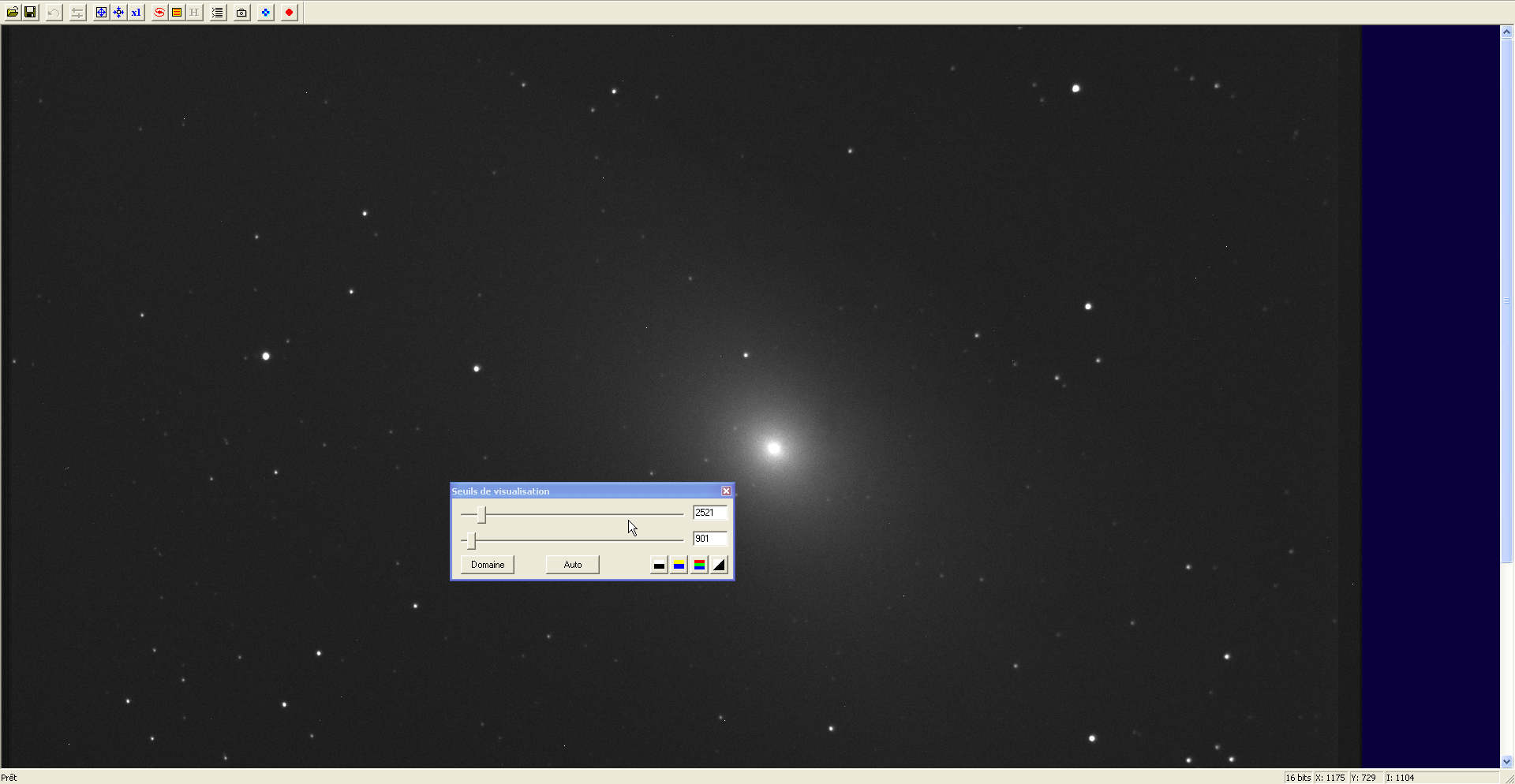Screen dimensions: 1515x784
Task: Click the camera acquisition icon
Action: 241,13
